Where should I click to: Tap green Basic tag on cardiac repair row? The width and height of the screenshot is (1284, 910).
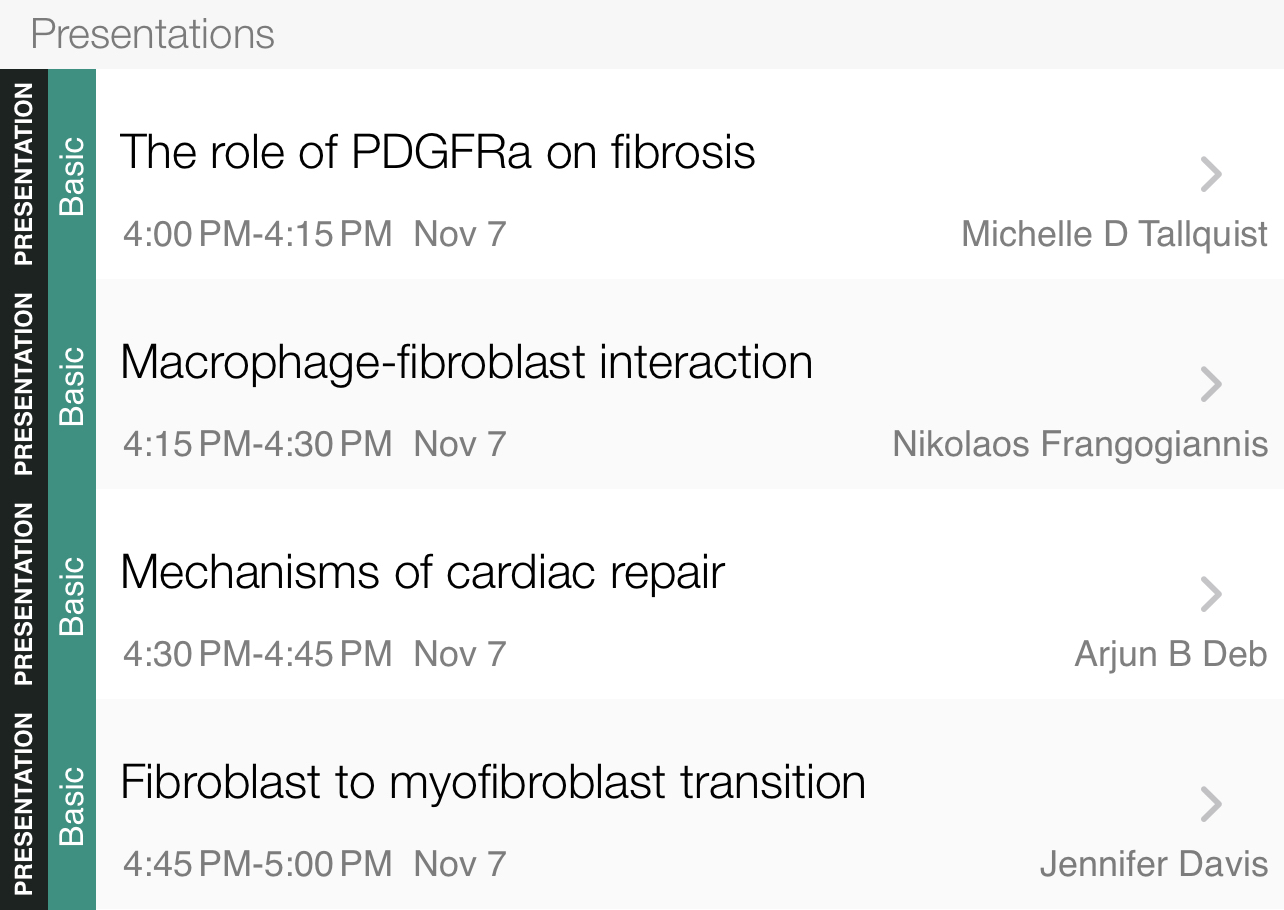72,594
